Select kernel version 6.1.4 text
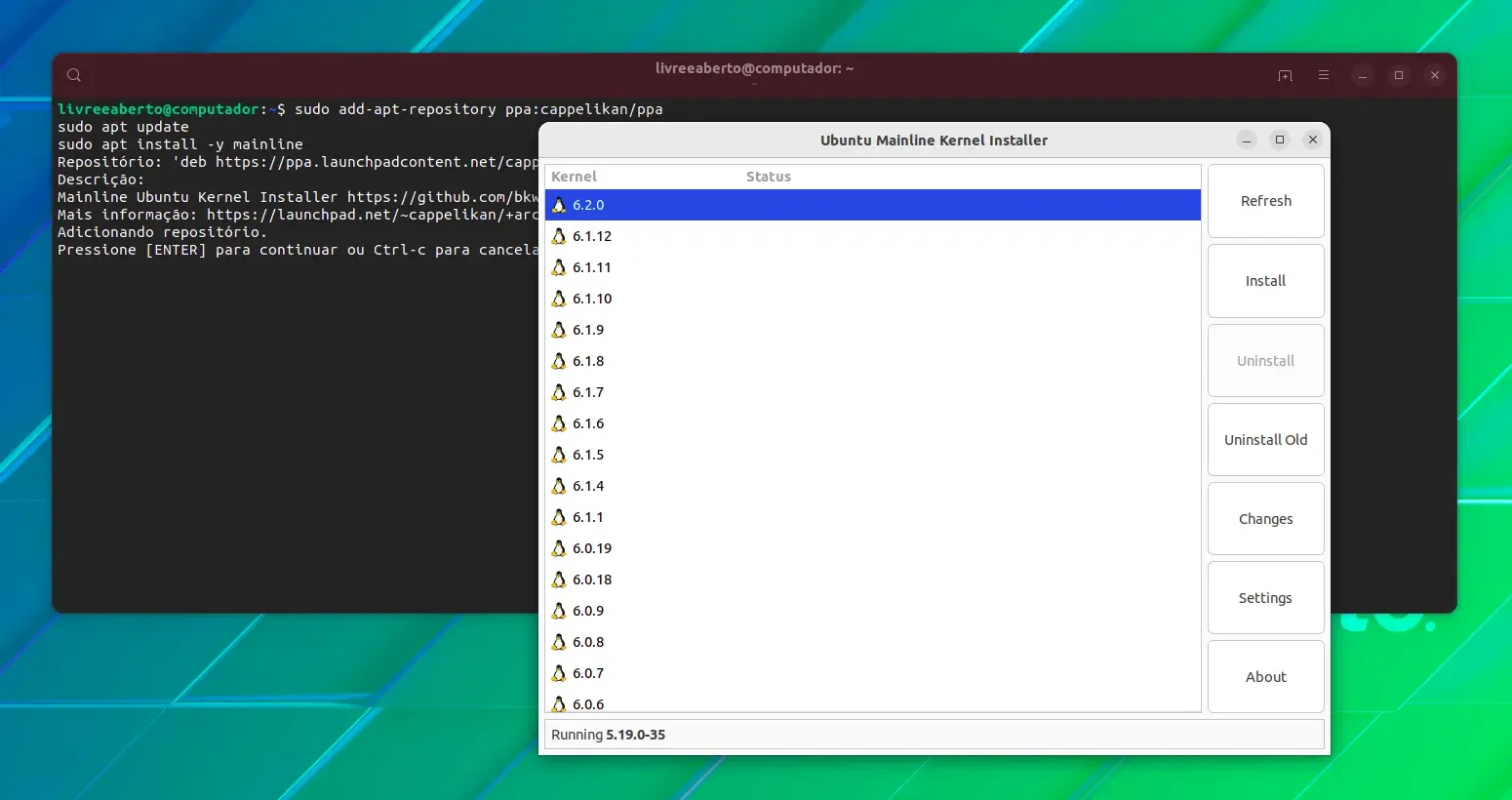Screen dimensions: 1512x800 (x=588, y=486)
